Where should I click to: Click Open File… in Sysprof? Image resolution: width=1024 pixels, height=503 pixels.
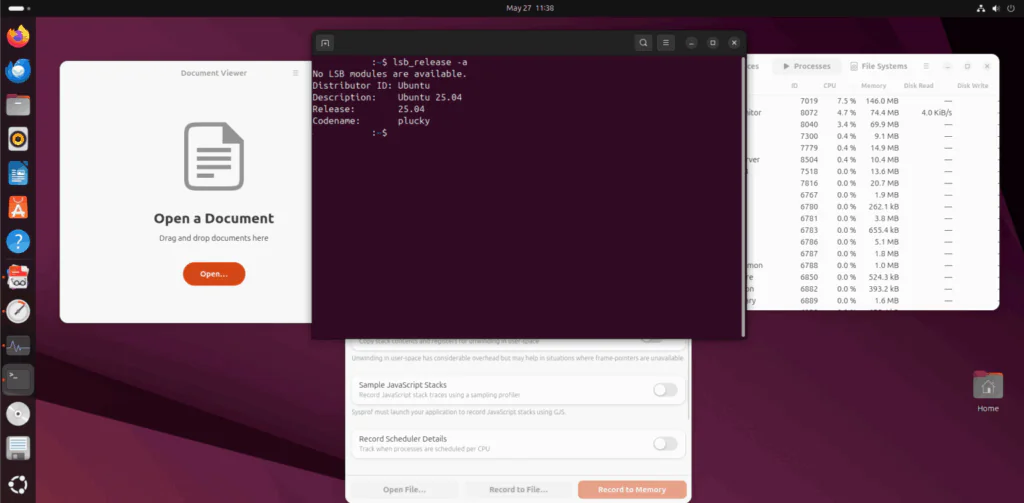point(404,490)
